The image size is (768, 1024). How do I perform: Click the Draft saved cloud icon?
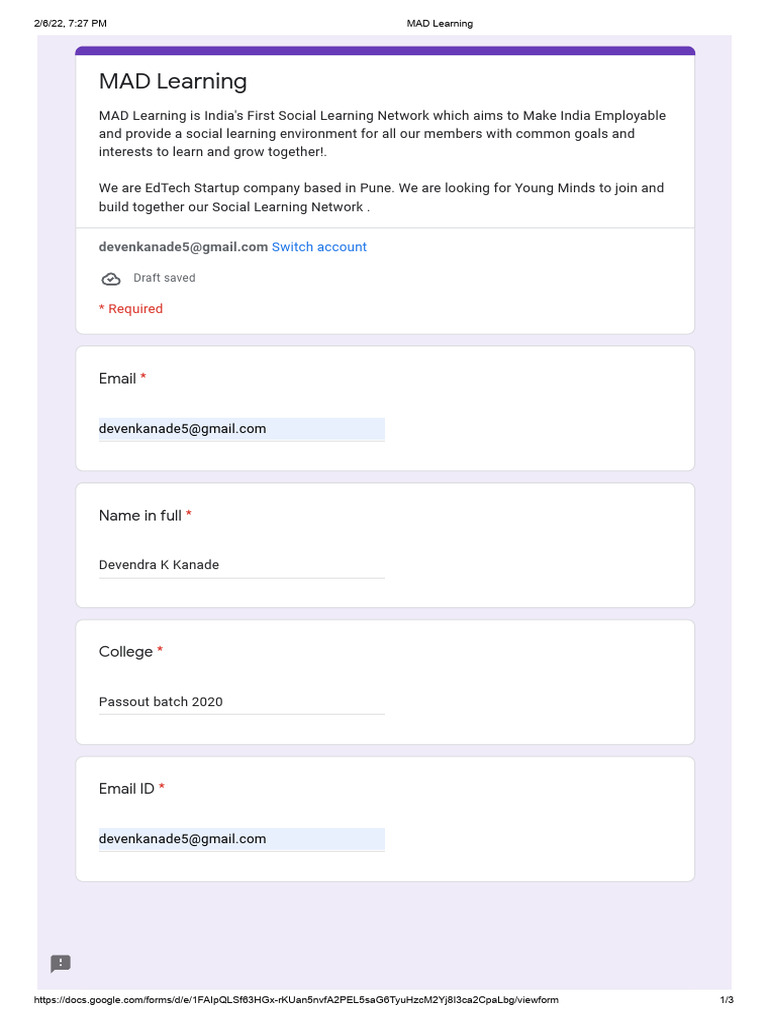[111, 279]
